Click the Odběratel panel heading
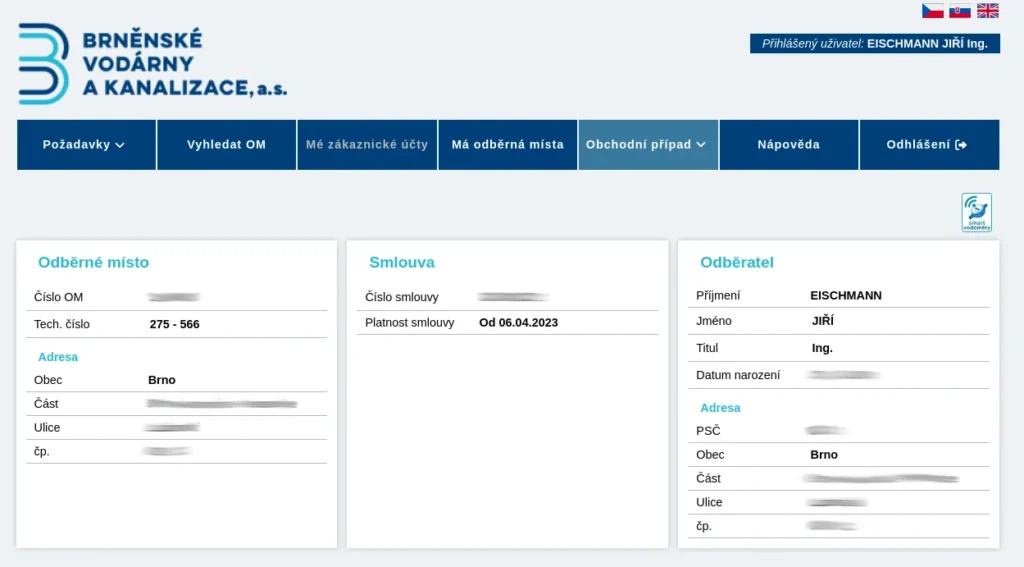Image resolution: width=1024 pixels, height=567 pixels. point(737,263)
